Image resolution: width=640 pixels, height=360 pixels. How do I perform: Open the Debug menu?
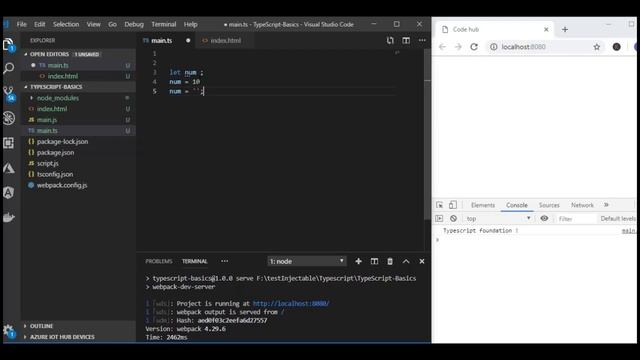click(134, 24)
